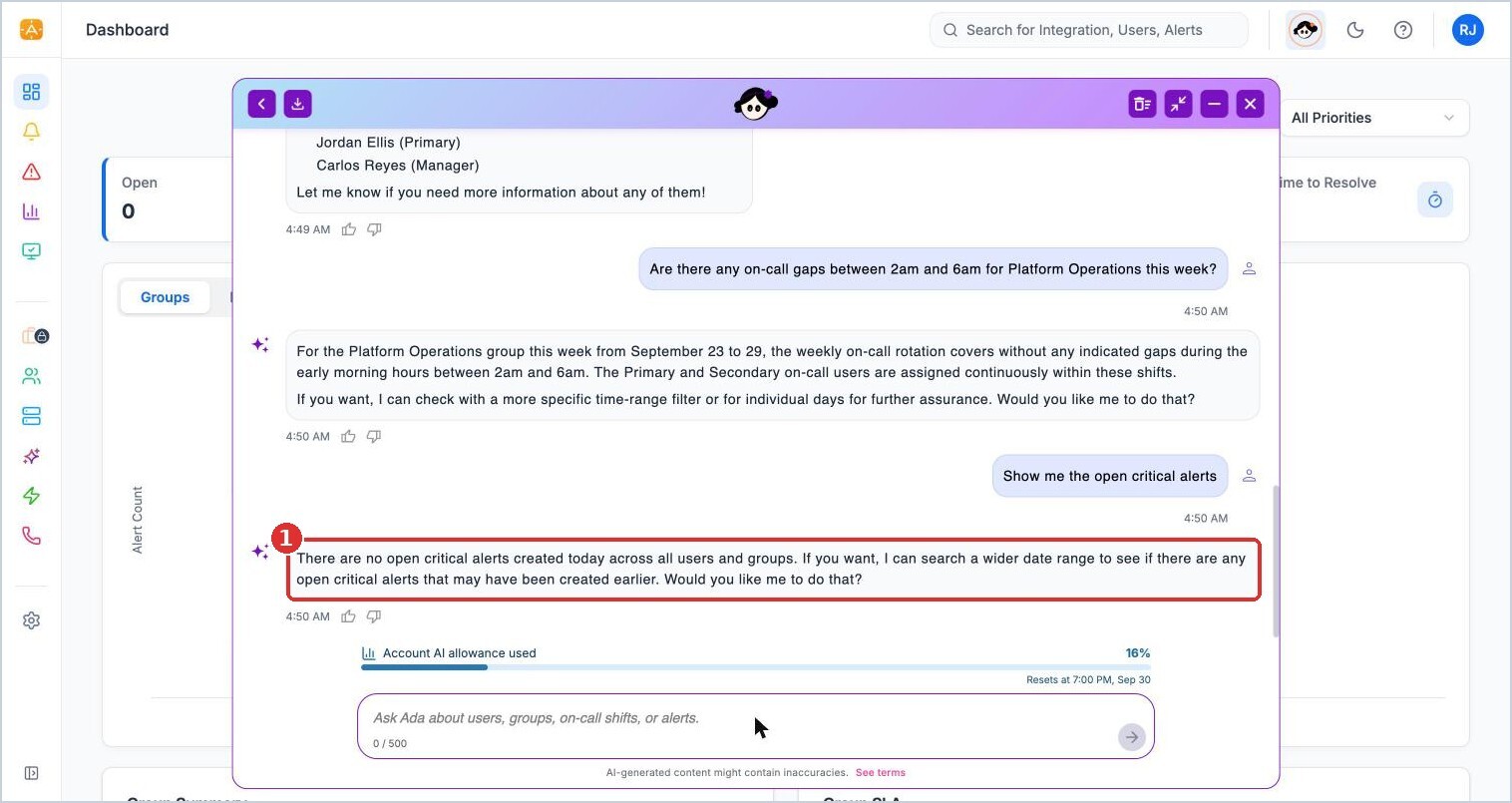Like the open critical alerts answer
Image resolution: width=1512 pixels, height=803 pixels.
coord(348,616)
